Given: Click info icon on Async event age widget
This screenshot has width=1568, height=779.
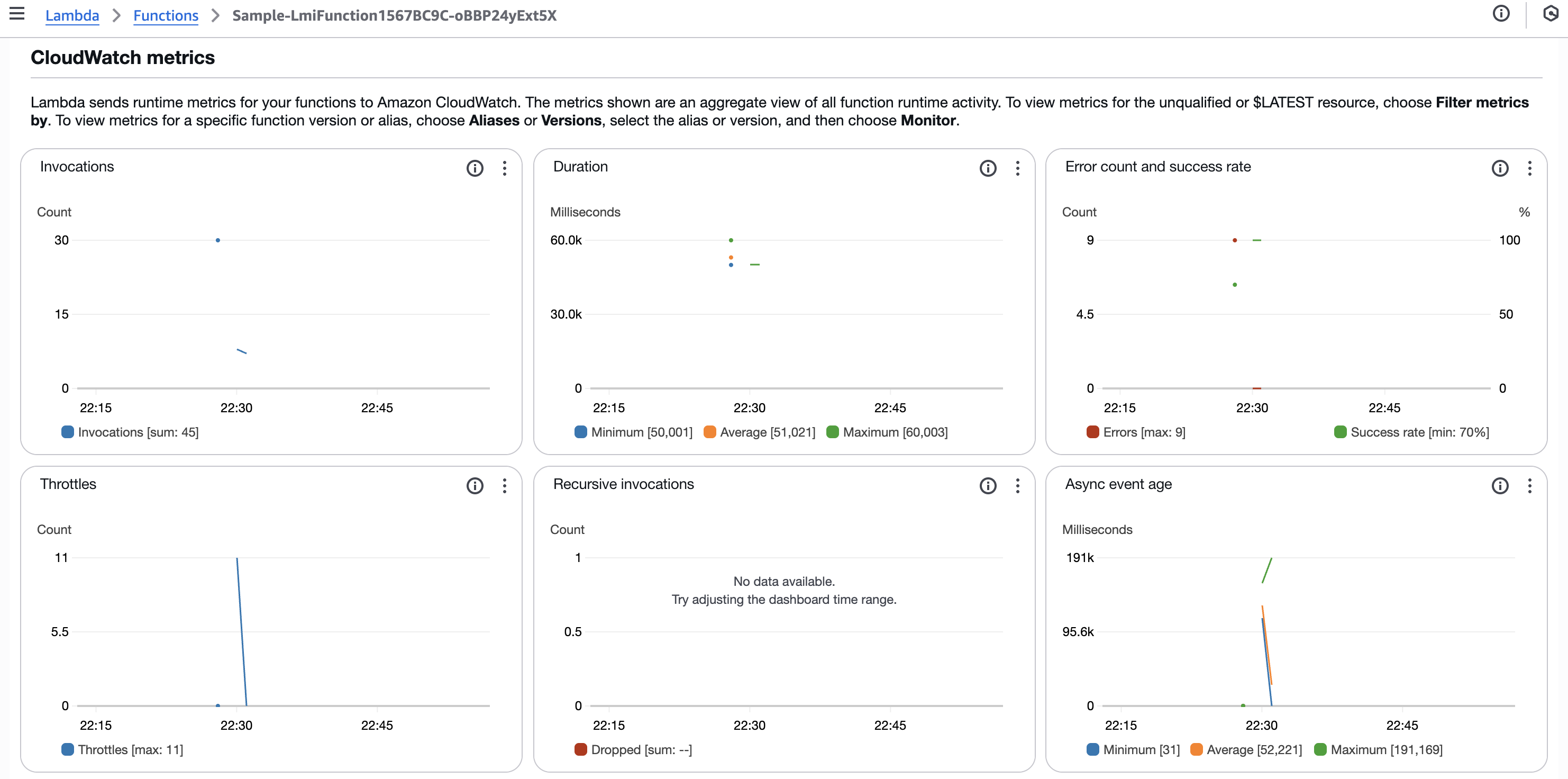Looking at the screenshot, I should (x=1499, y=485).
